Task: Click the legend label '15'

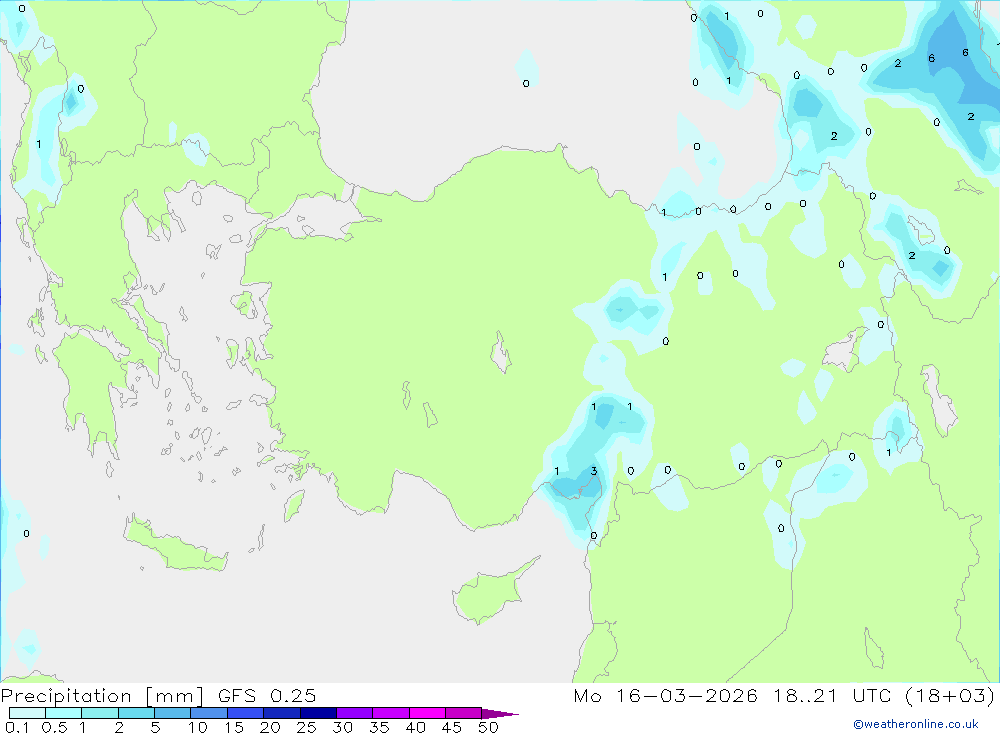Action: pyautogui.click(x=234, y=727)
